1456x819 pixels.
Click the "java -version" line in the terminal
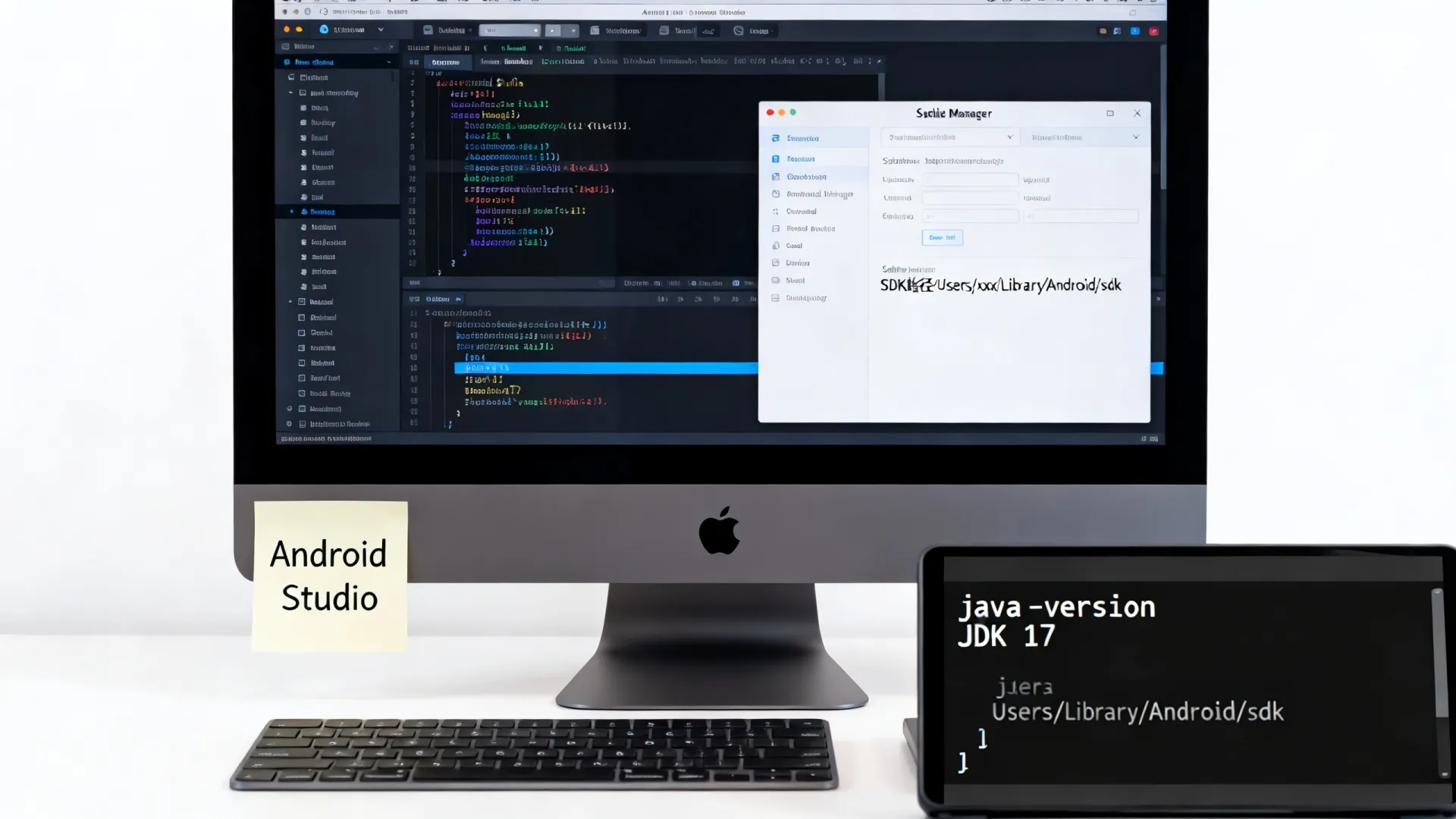1056,607
